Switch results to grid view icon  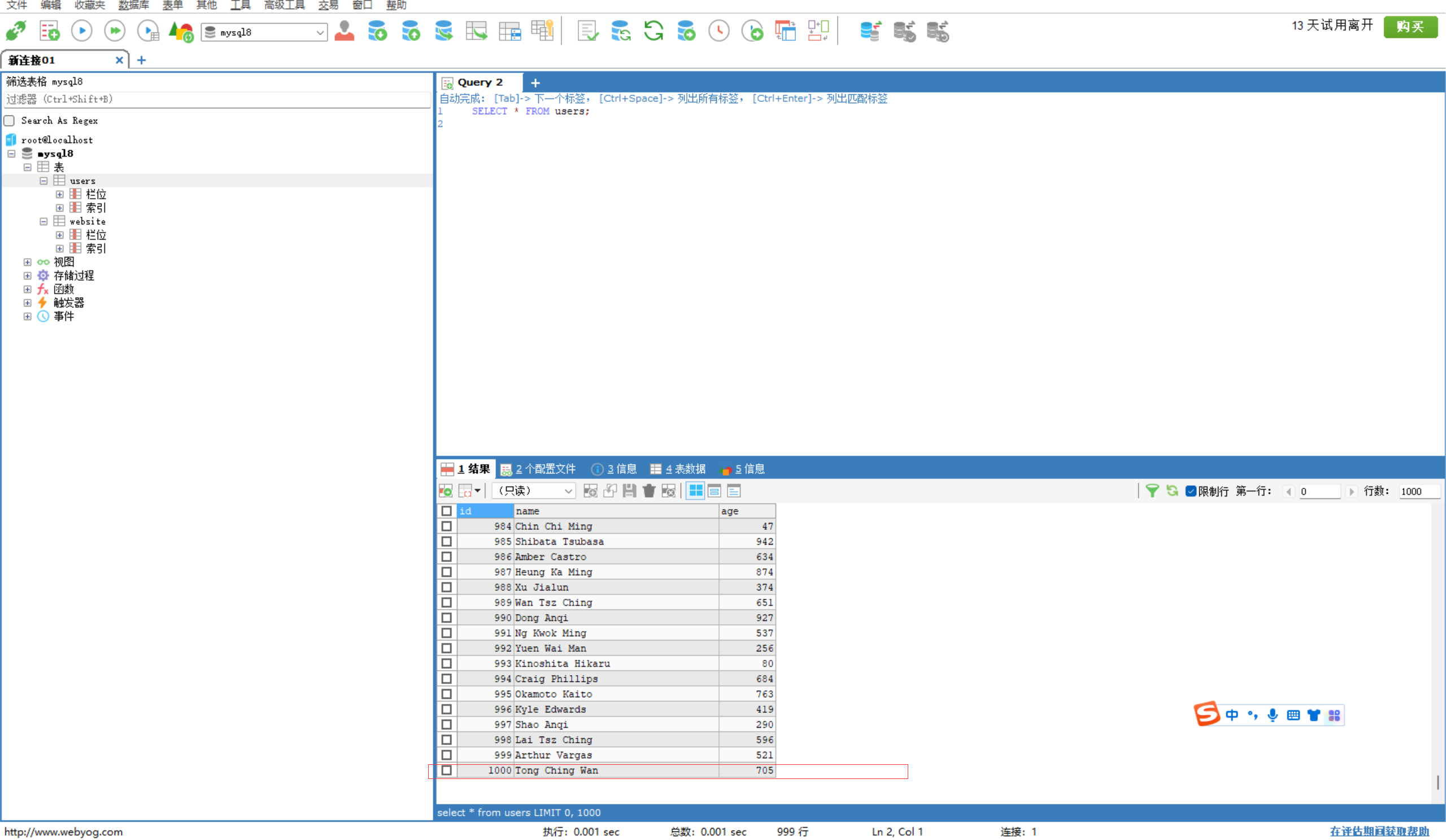click(695, 490)
